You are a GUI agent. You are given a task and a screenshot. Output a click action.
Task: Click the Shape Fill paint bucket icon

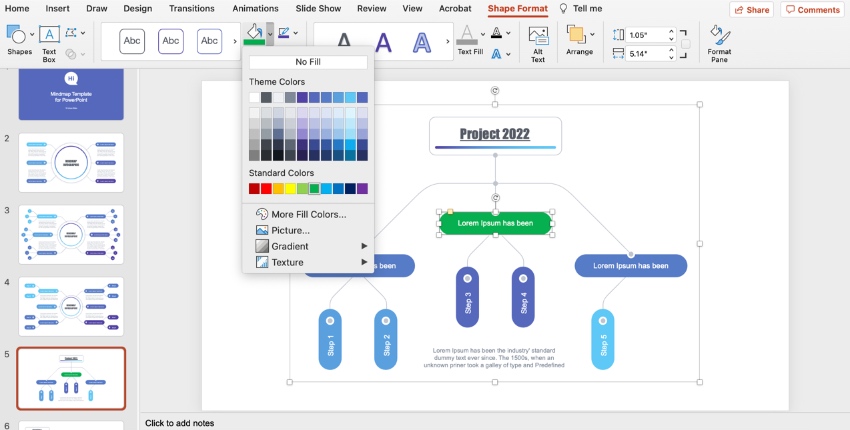pos(255,33)
